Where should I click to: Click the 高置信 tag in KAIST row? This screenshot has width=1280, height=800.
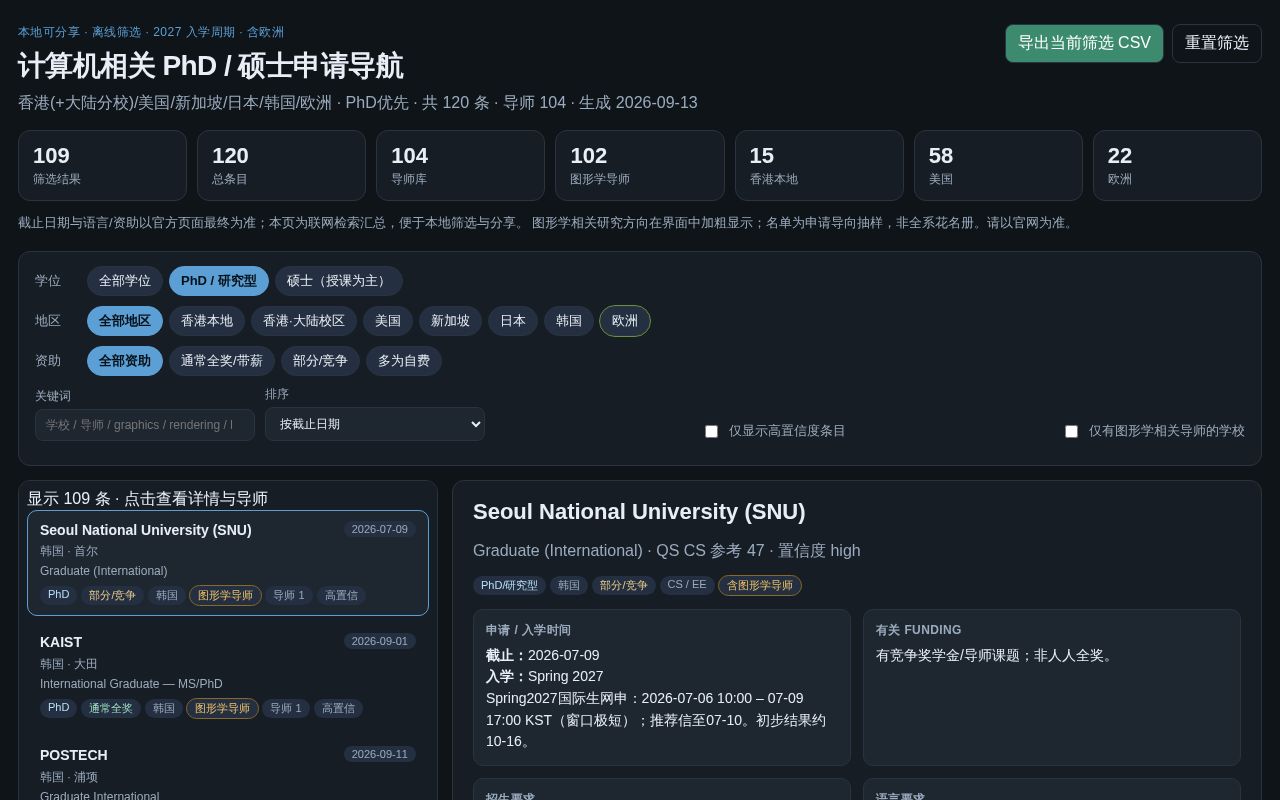coord(338,708)
